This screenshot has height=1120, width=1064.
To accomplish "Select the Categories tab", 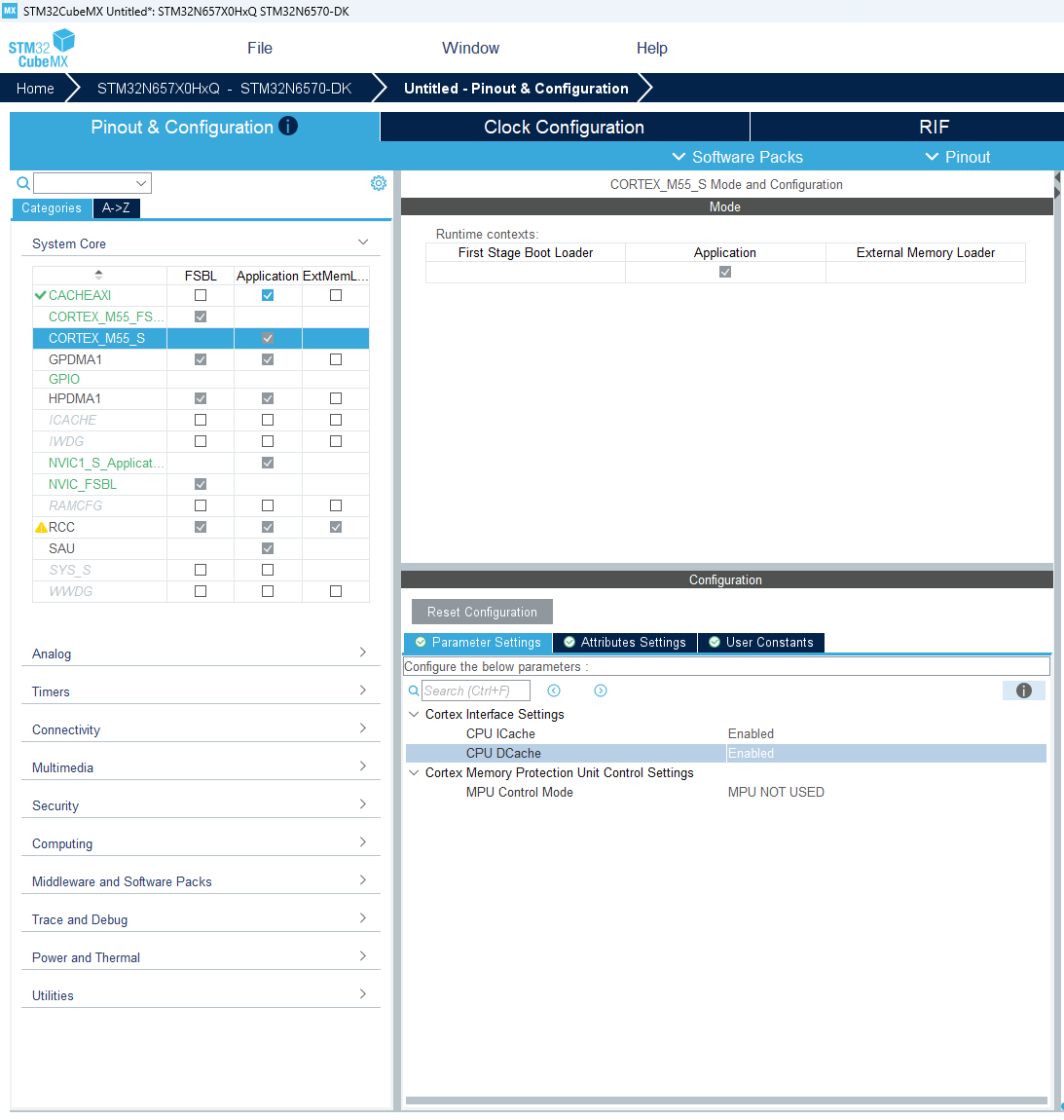I will [52, 207].
